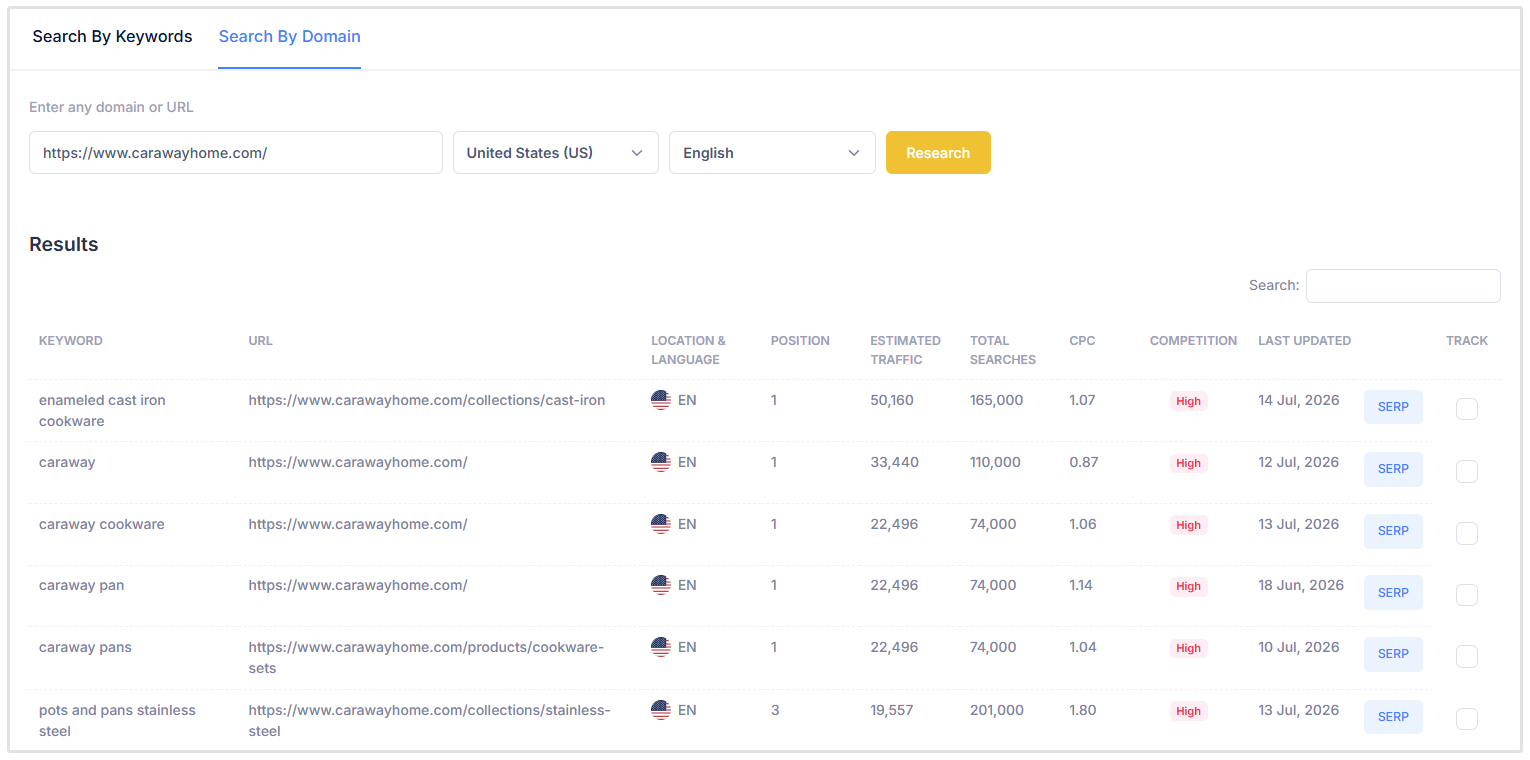The height and width of the screenshot is (760, 1530).
Task: Click last updated date 18 Jun, 2026
Action: (1301, 585)
